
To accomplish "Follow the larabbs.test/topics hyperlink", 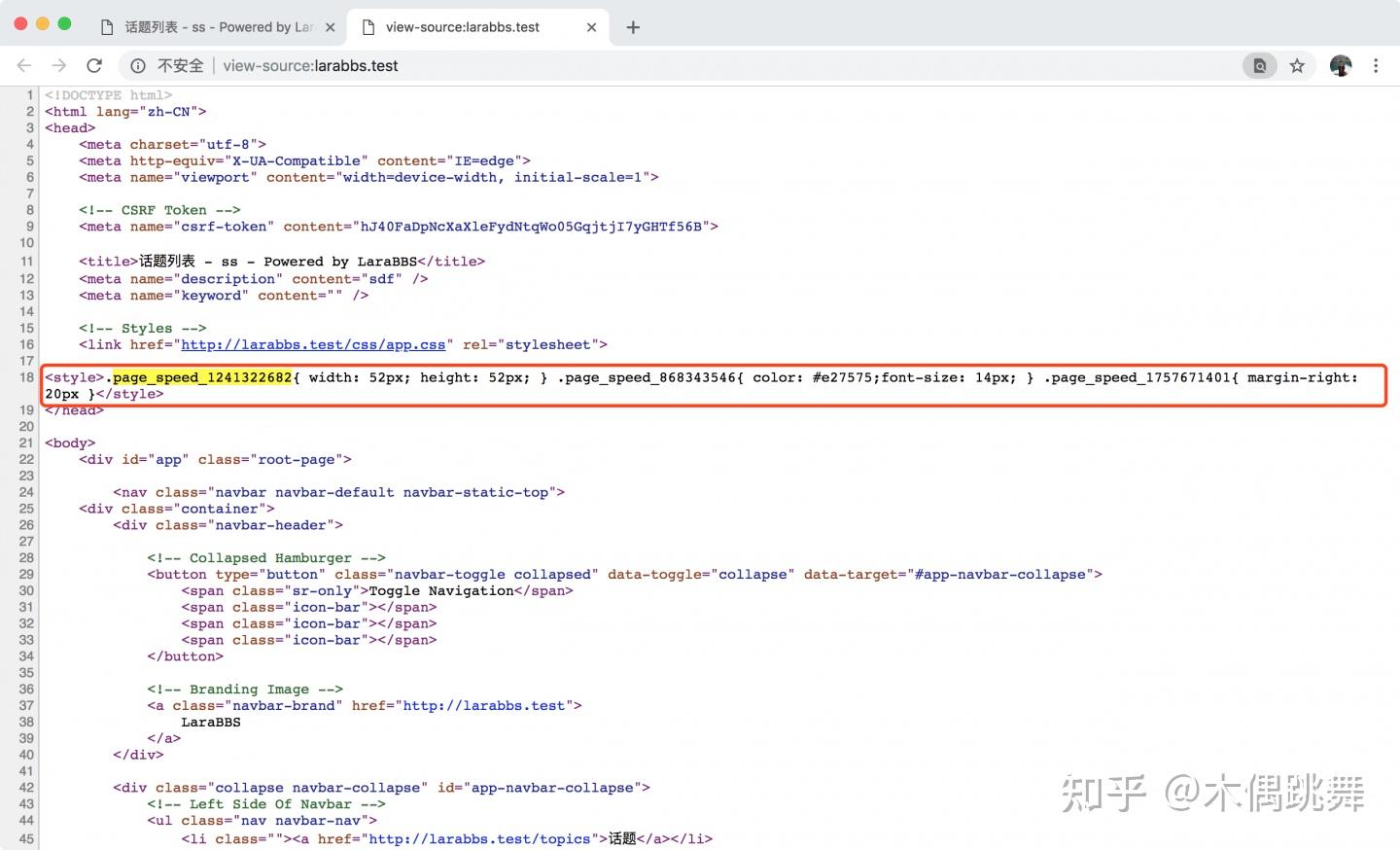I will tap(486, 838).
